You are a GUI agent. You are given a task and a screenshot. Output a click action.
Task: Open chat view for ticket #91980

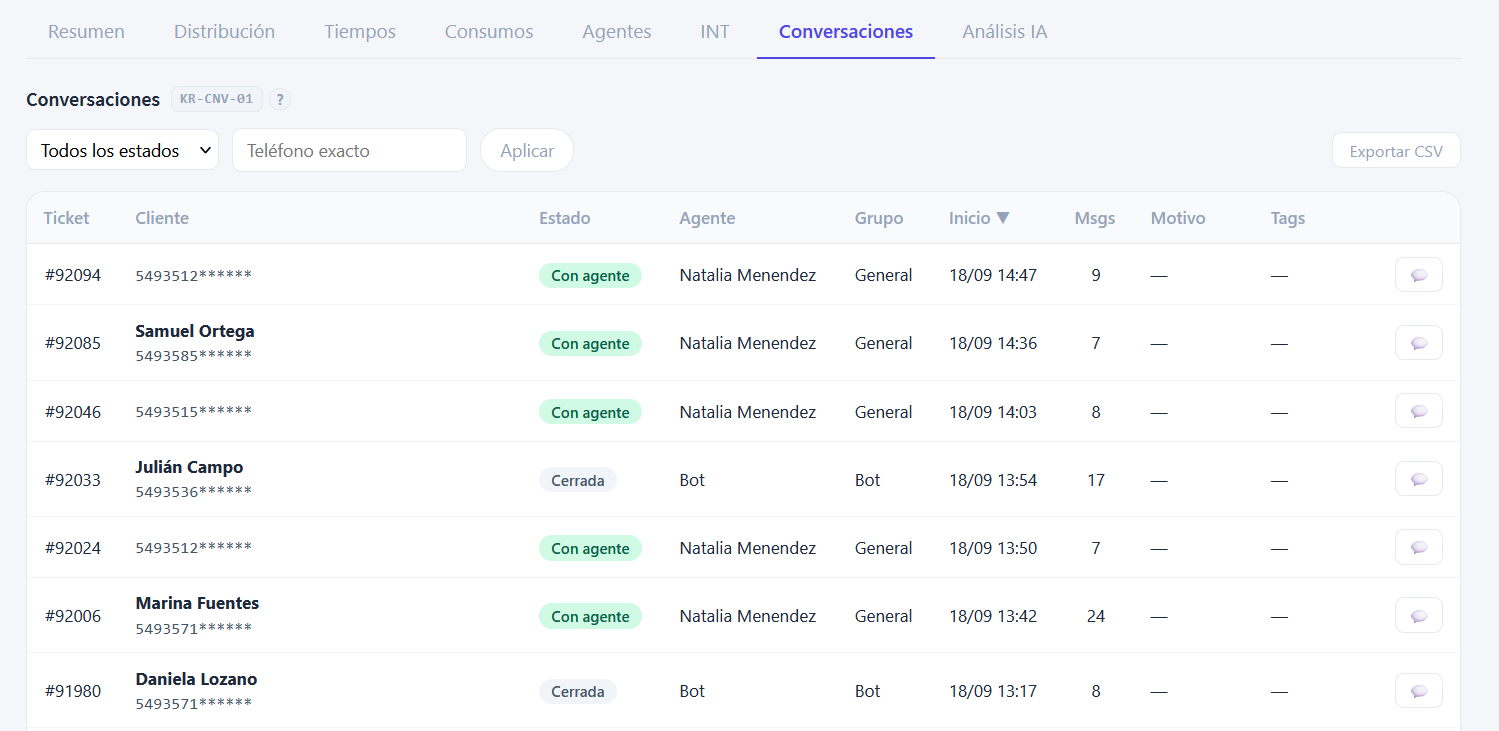tap(1418, 691)
